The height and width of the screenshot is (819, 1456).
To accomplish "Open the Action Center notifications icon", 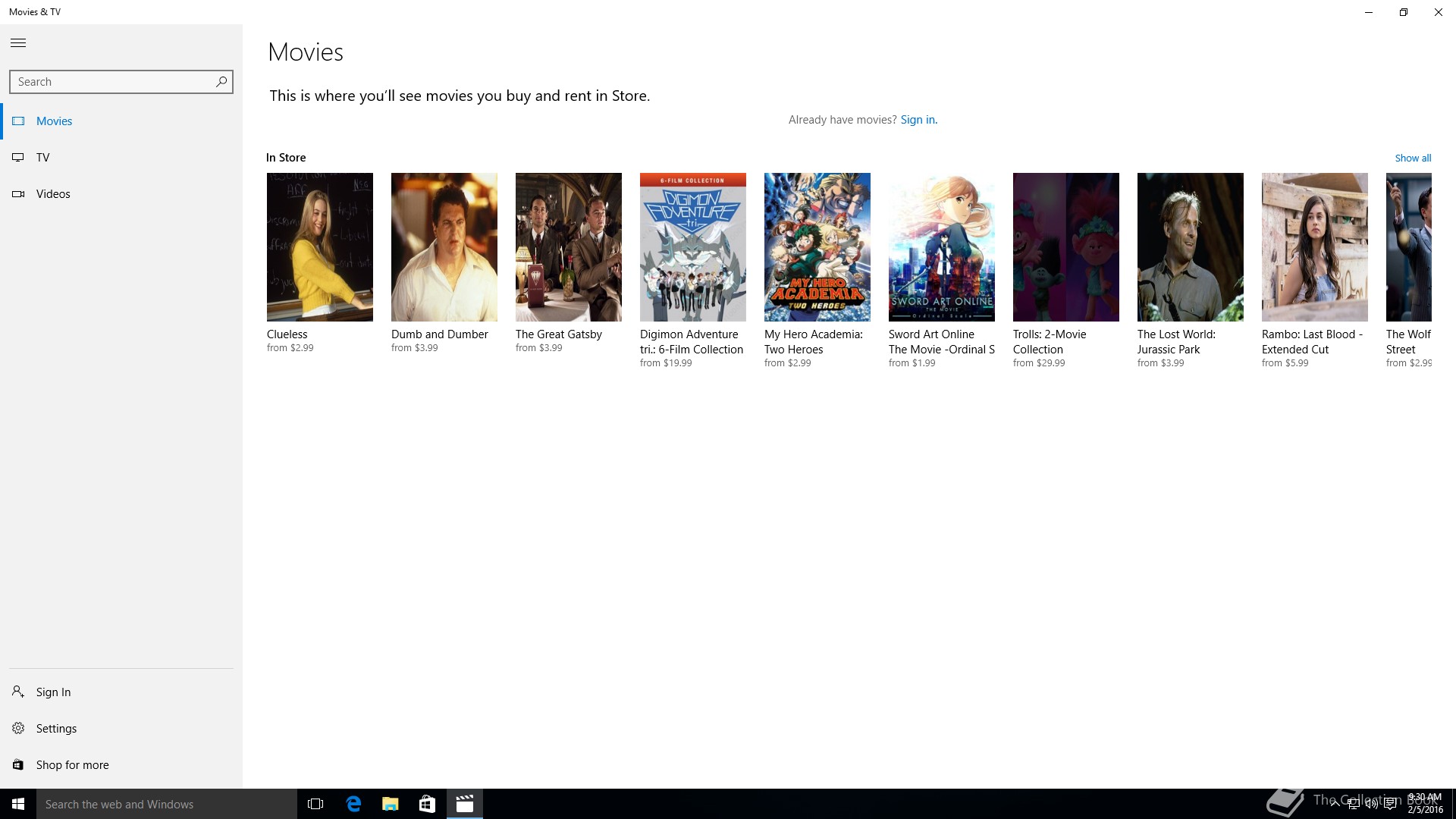I will click(1391, 804).
